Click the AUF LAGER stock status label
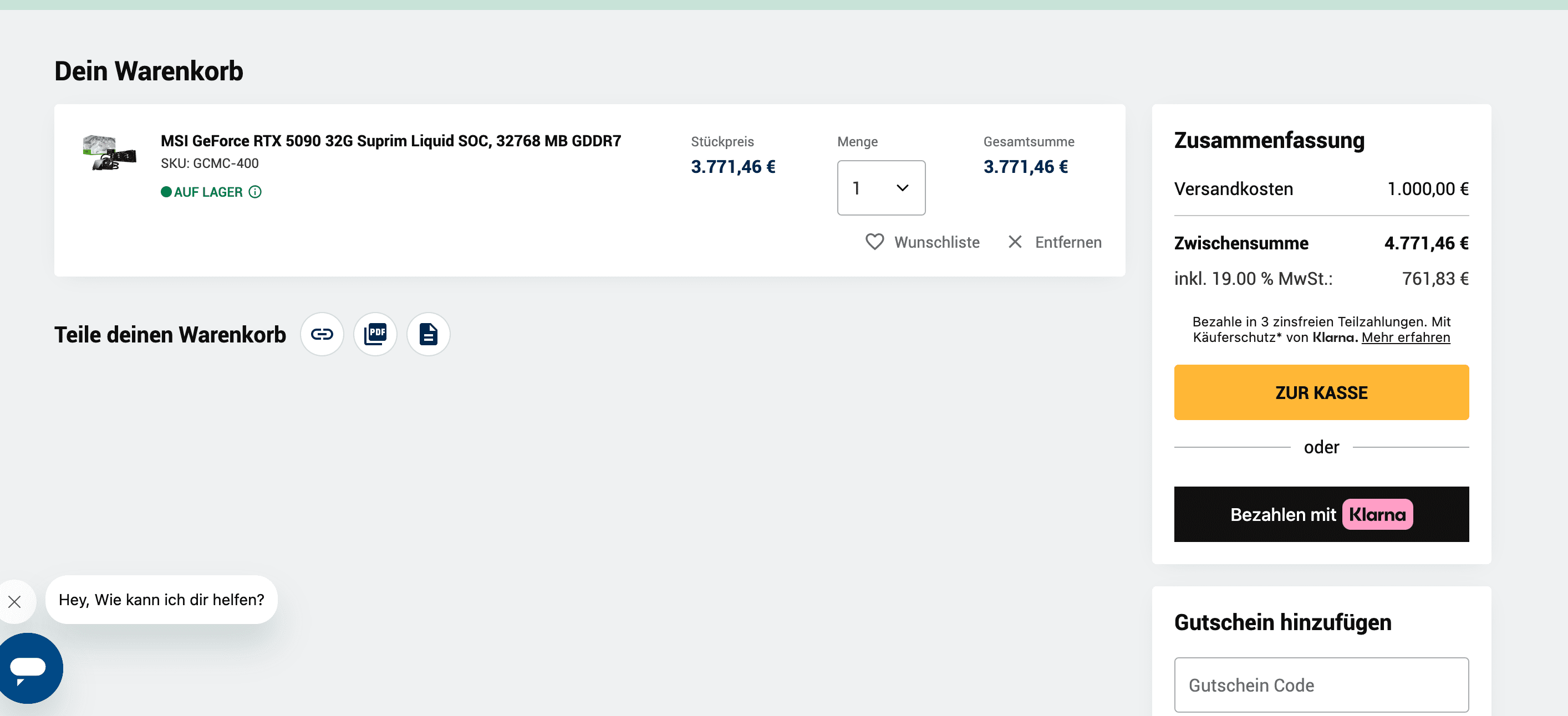Image resolution: width=1568 pixels, height=716 pixels. 207,192
